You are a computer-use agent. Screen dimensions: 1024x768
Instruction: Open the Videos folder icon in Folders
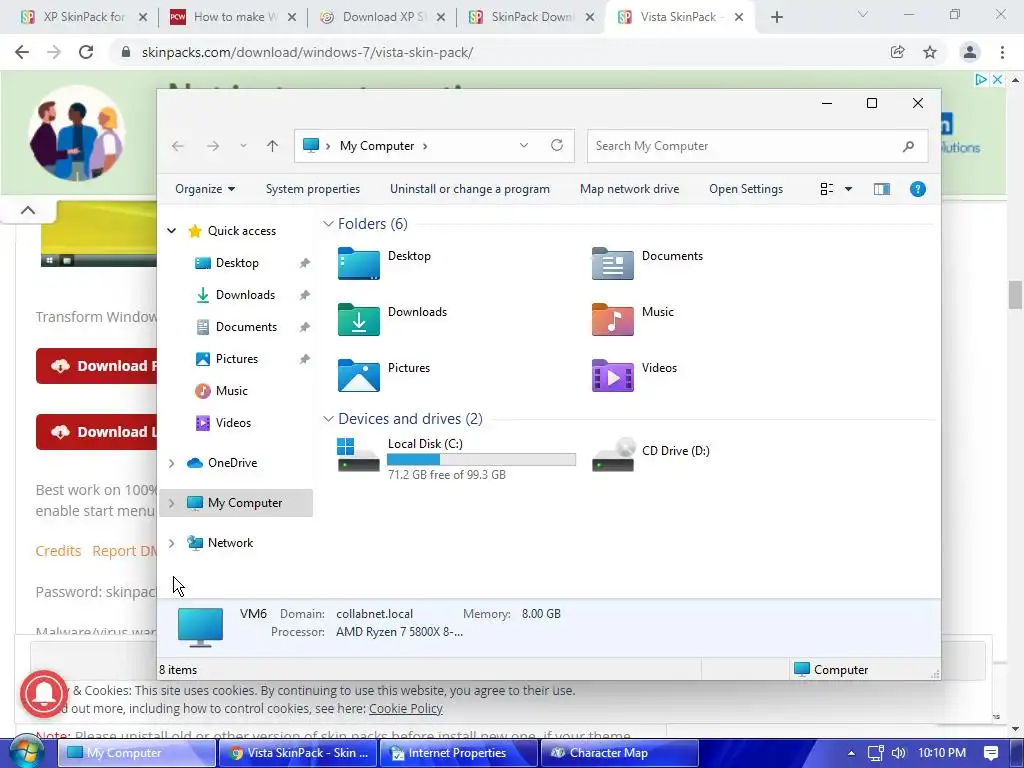click(x=612, y=376)
